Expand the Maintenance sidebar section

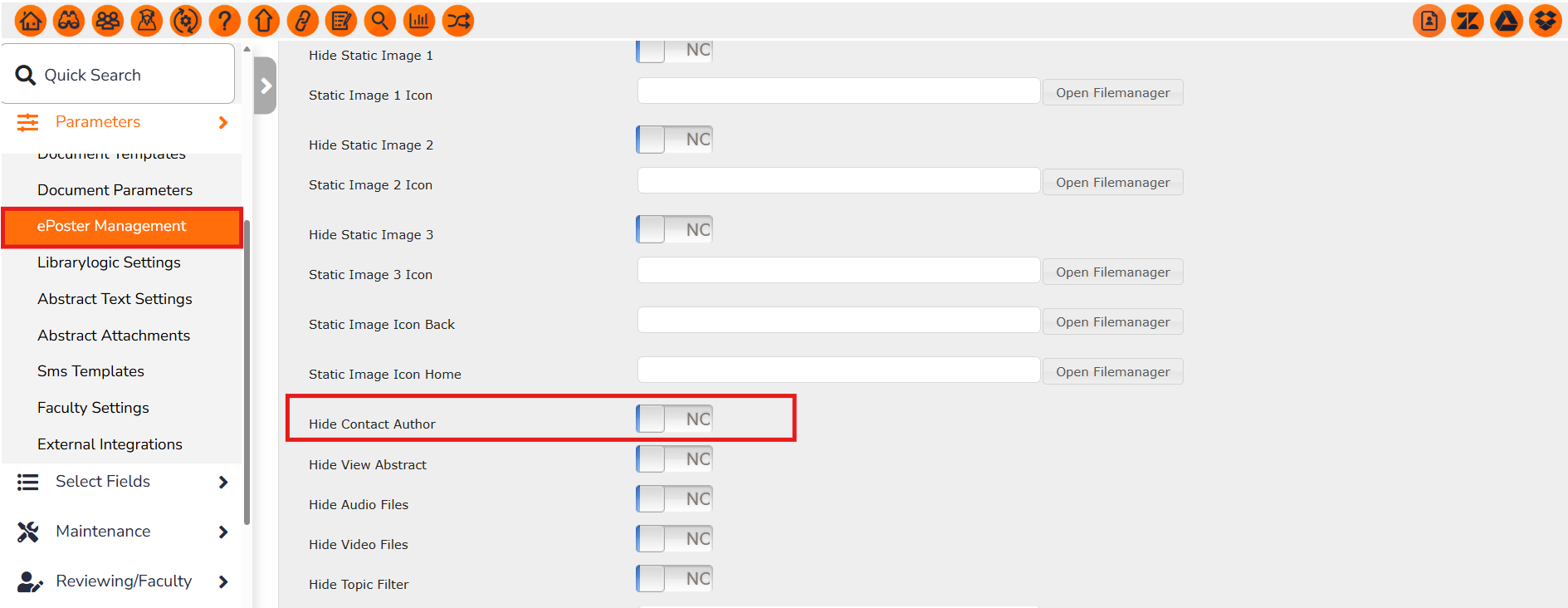122,532
